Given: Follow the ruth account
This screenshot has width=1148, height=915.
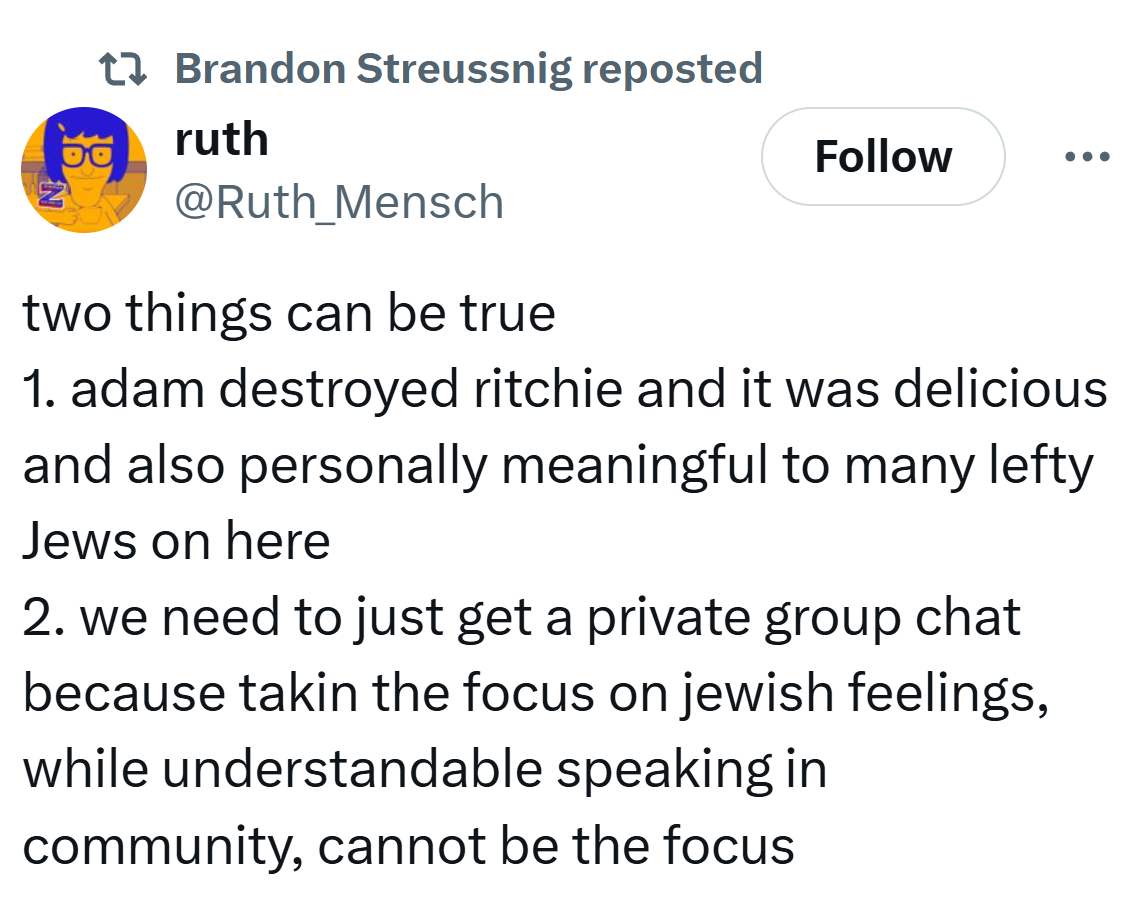Looking at the screenshot, I should coord(883,157).
